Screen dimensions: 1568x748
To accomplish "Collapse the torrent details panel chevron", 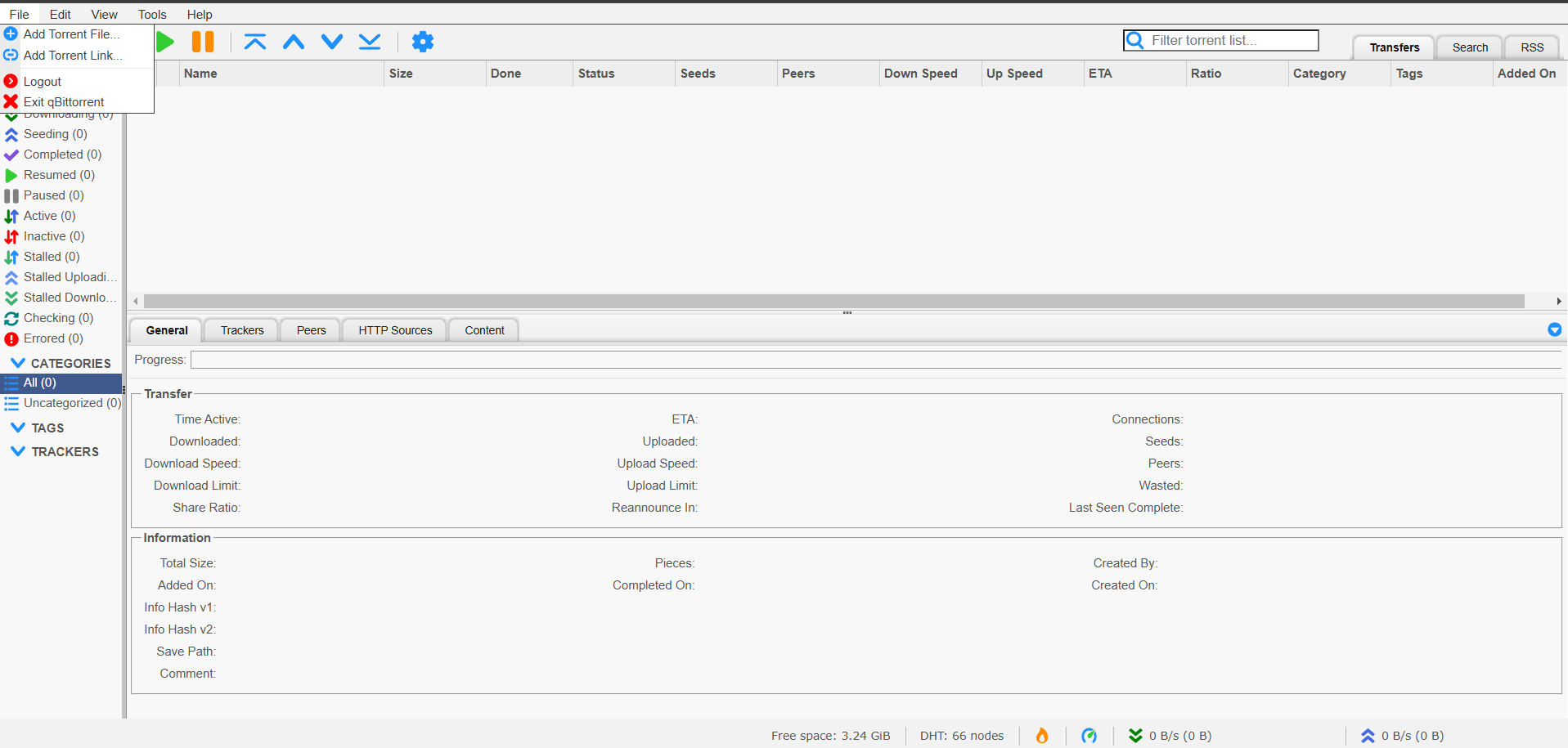I will pyautogui.click(x=1554, y=329).
